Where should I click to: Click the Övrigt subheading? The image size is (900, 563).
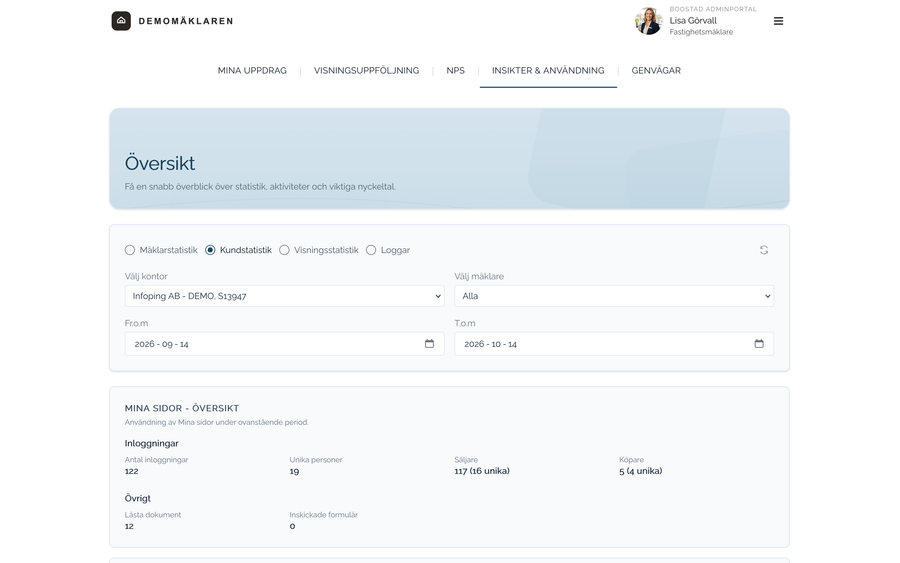138,499
